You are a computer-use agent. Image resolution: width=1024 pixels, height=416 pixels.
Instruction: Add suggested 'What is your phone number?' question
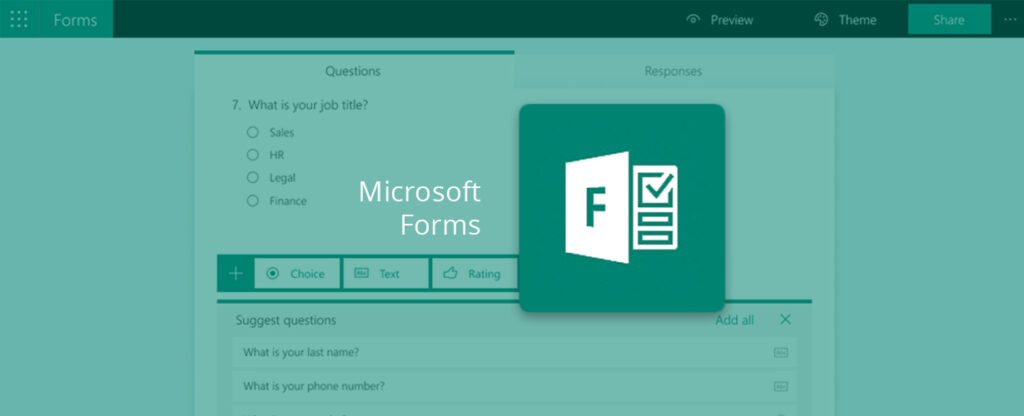(x=514, y=386)
